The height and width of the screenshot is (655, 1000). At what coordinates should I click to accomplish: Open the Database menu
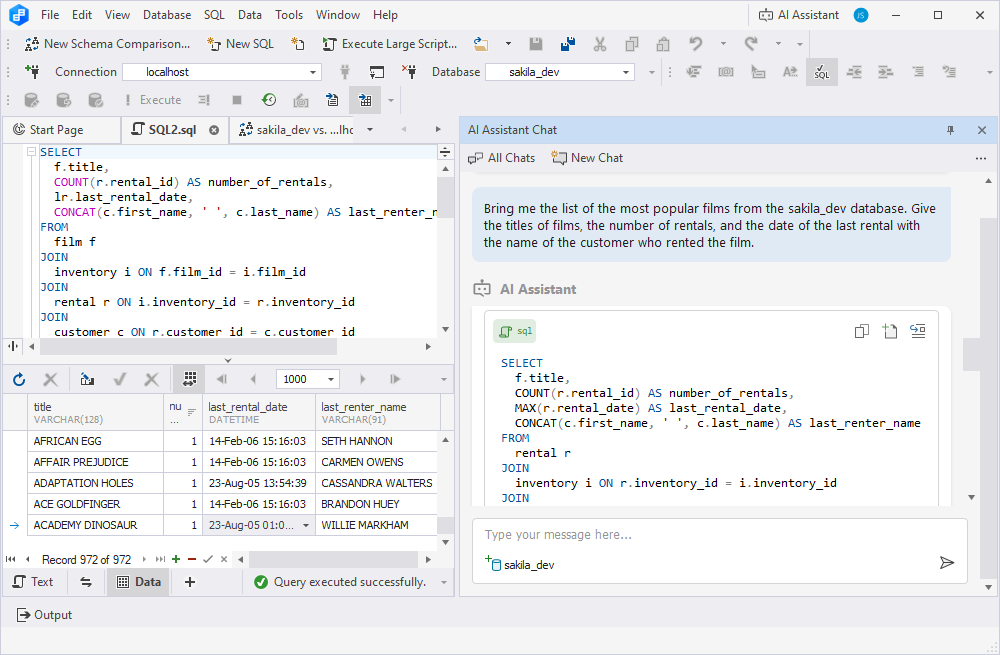[166, 14]
